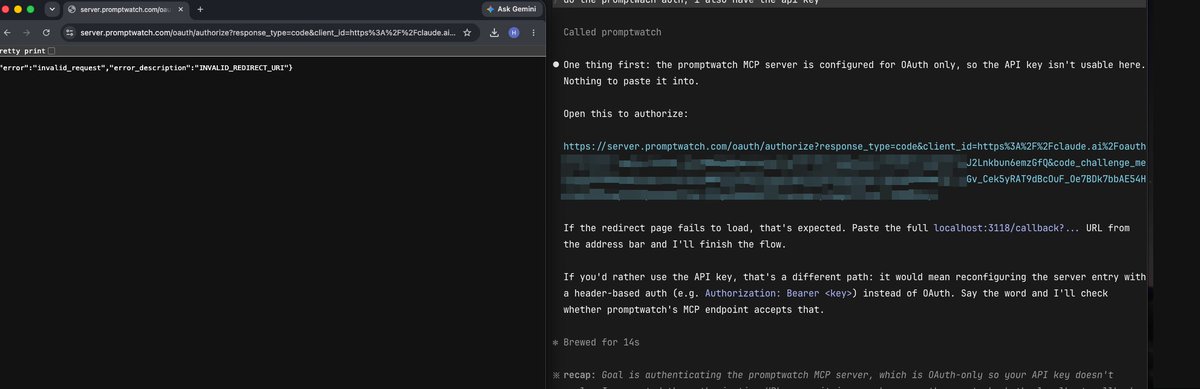The height and width of the screenshot is (389, 1200).
Task: Close the server.promptwatch.com browser tab
Action: tap(182, 8)
